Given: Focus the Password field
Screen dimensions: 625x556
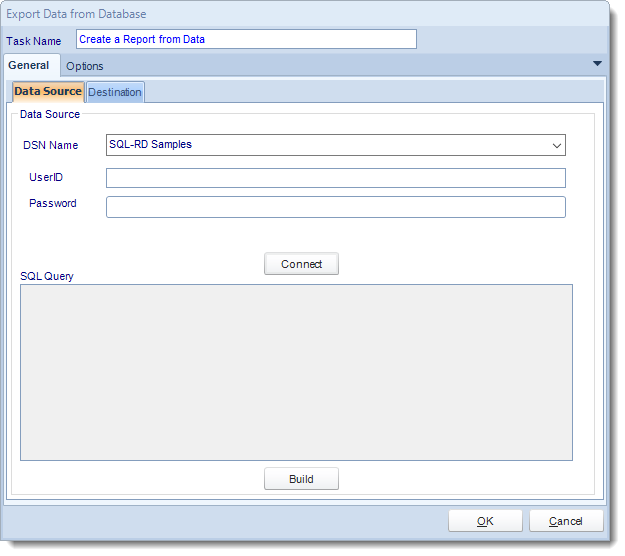Looking at the screenshot, I should (x=335, y=207).
